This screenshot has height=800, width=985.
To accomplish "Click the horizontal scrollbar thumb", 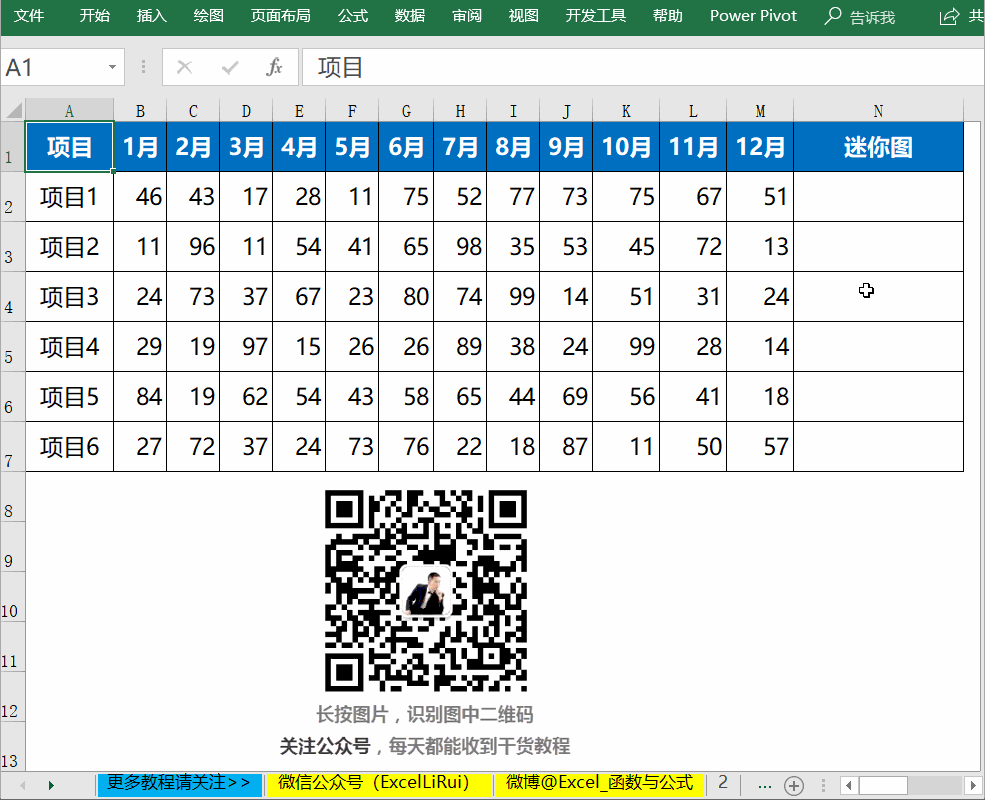I will [x=883, y=786].
